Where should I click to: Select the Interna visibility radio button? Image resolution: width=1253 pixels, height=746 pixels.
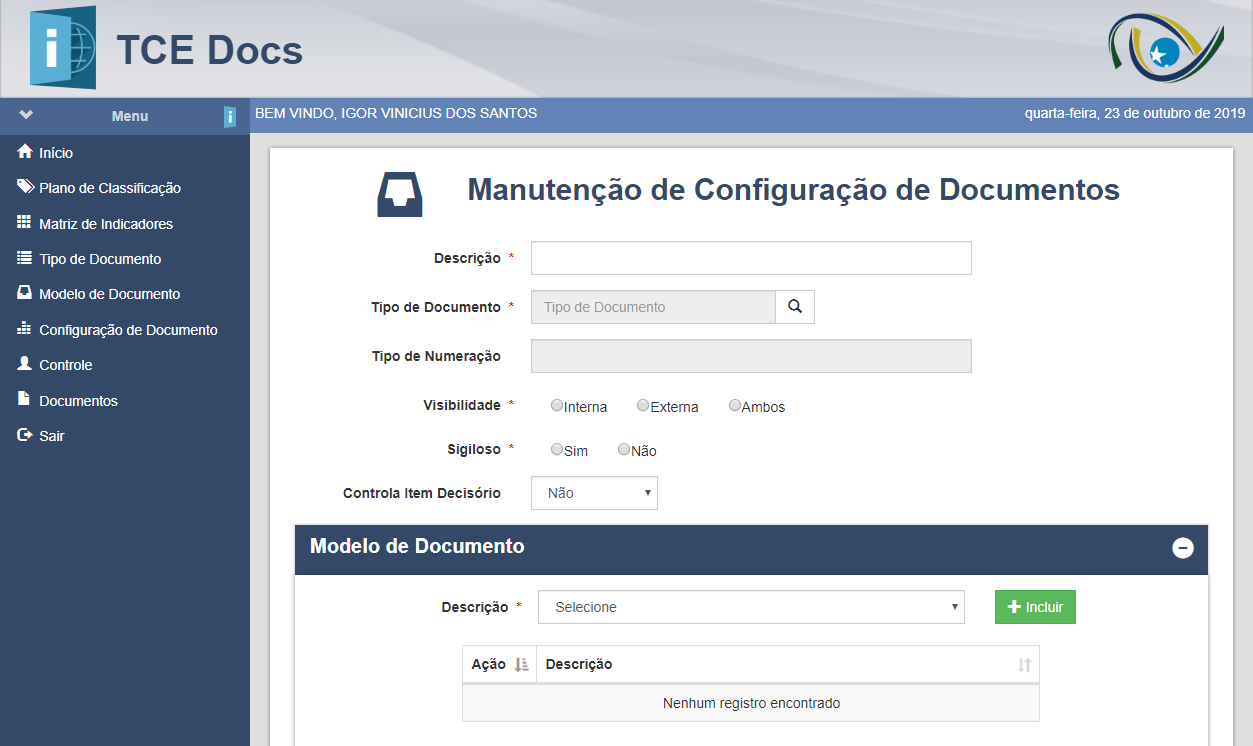[557, 406]
